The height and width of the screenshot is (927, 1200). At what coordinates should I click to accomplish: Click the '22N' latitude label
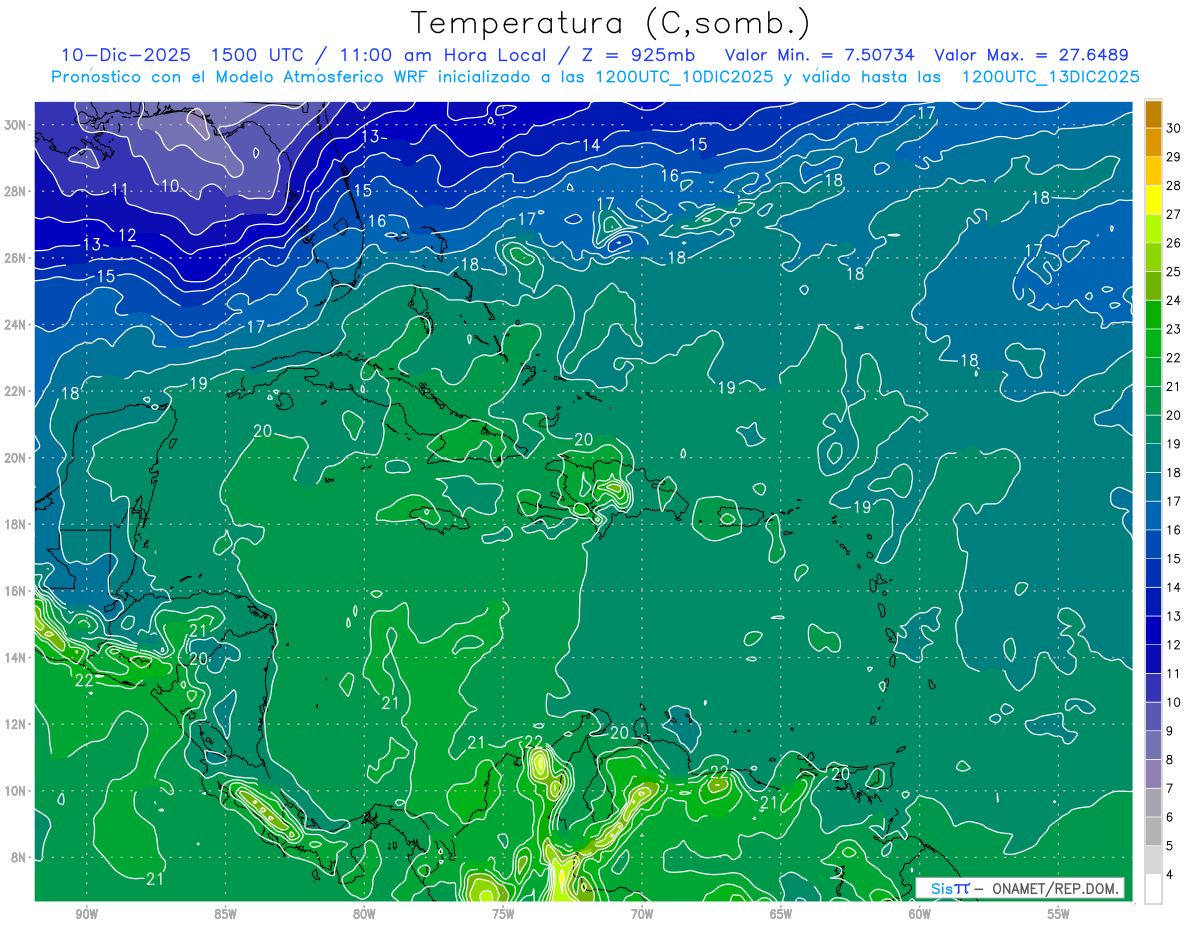[16, 391]
